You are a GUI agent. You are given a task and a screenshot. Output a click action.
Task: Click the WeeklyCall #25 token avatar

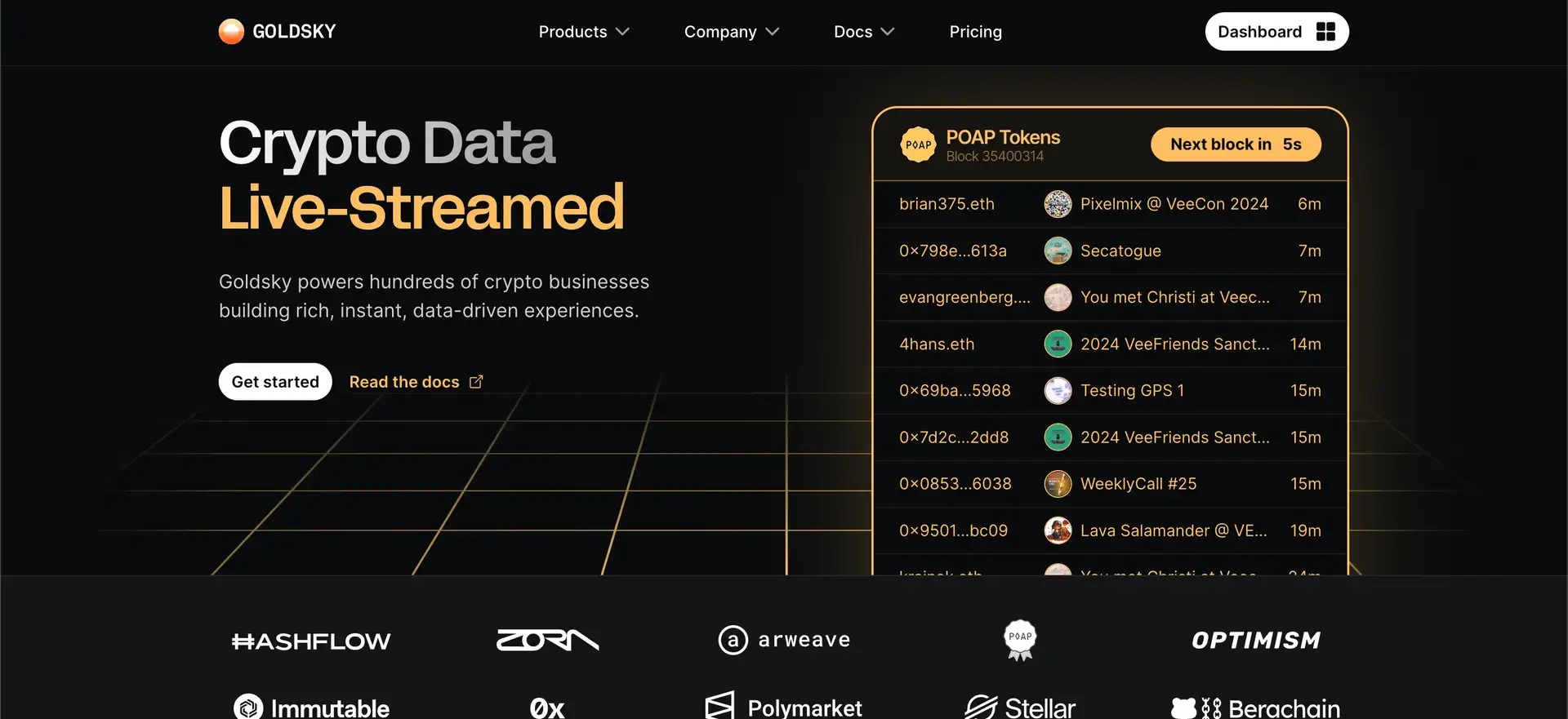pyautogui.click(x=1058, y=484)
